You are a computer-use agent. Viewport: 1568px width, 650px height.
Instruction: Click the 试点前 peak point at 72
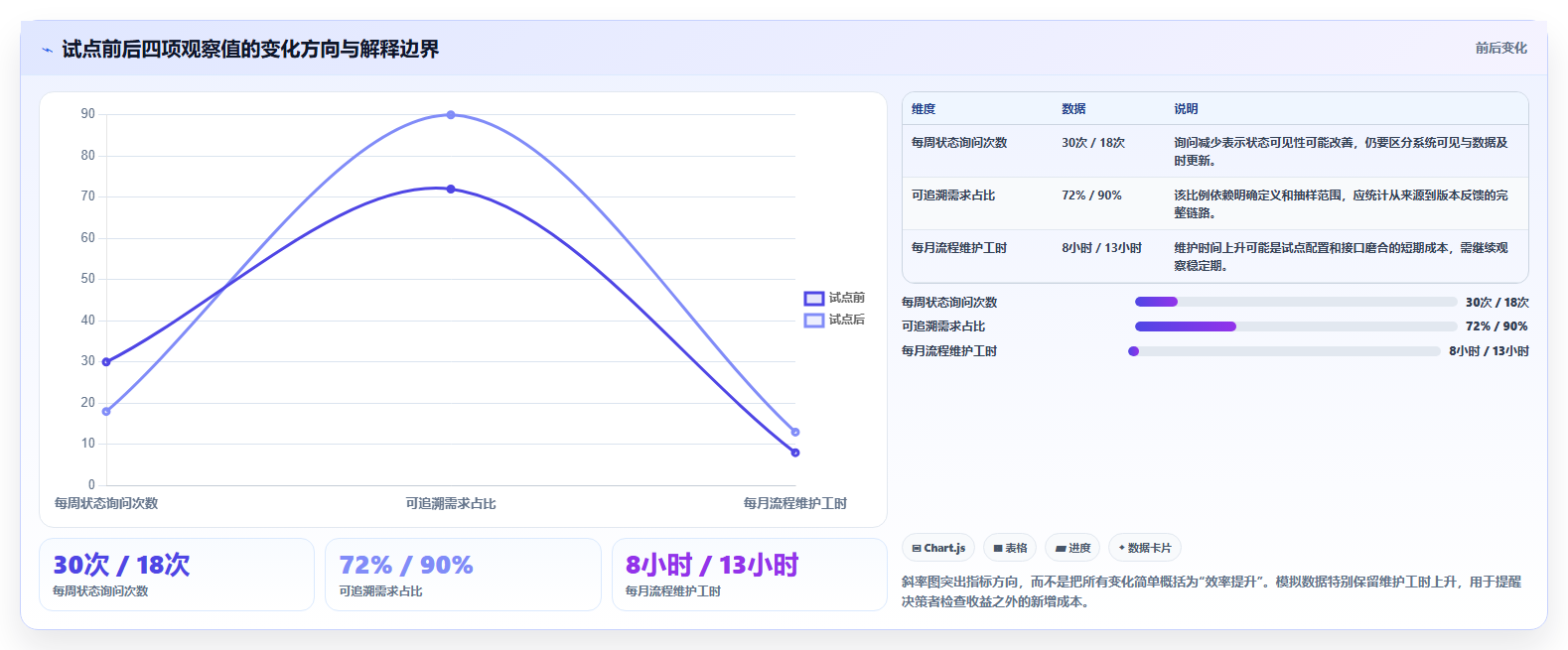pos(451,189)
